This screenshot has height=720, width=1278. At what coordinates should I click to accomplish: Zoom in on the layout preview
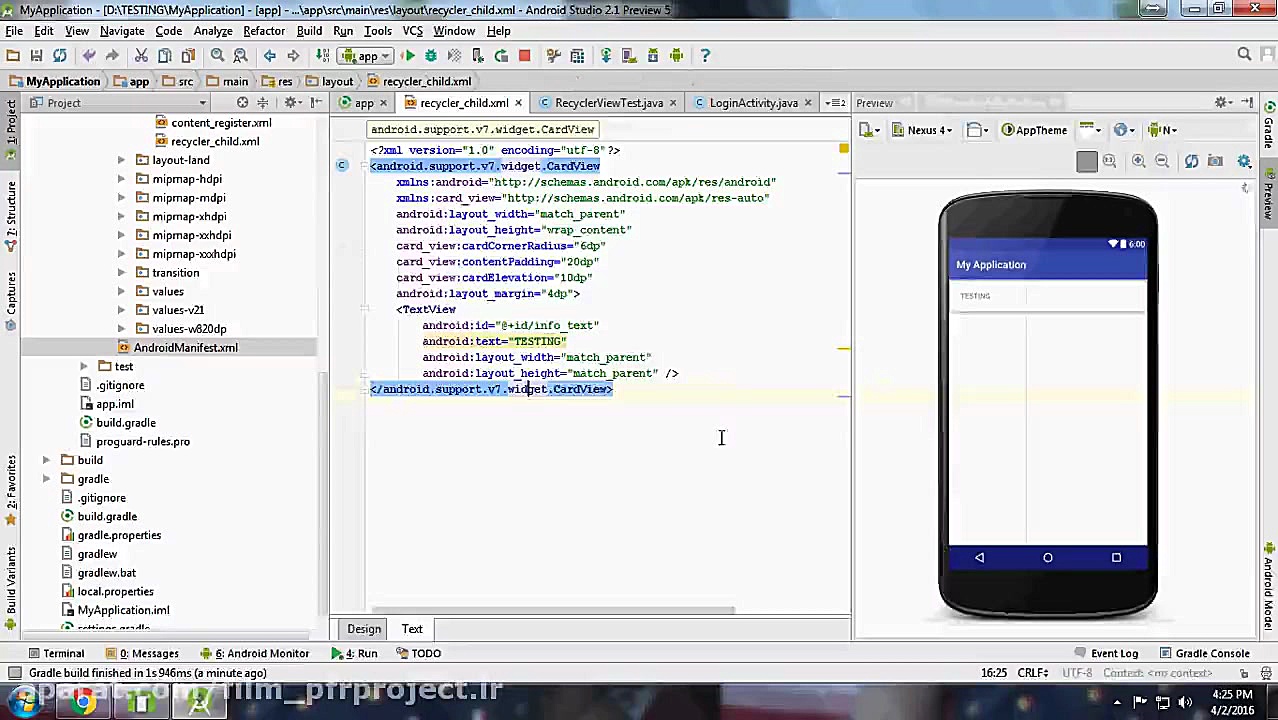(x=1138, y=161)
